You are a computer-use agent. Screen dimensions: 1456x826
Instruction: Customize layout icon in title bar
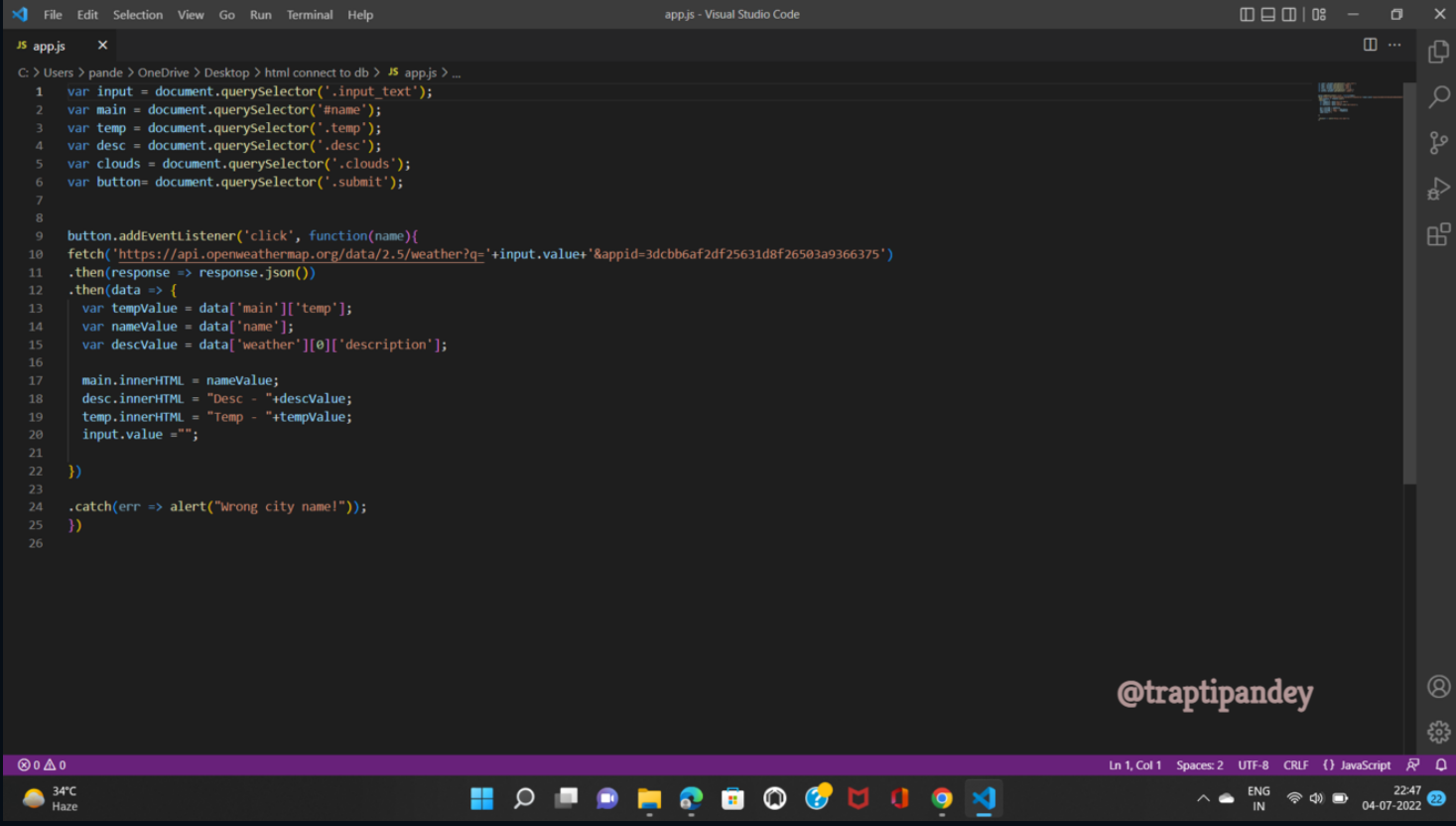click(x=1319, y=14)
